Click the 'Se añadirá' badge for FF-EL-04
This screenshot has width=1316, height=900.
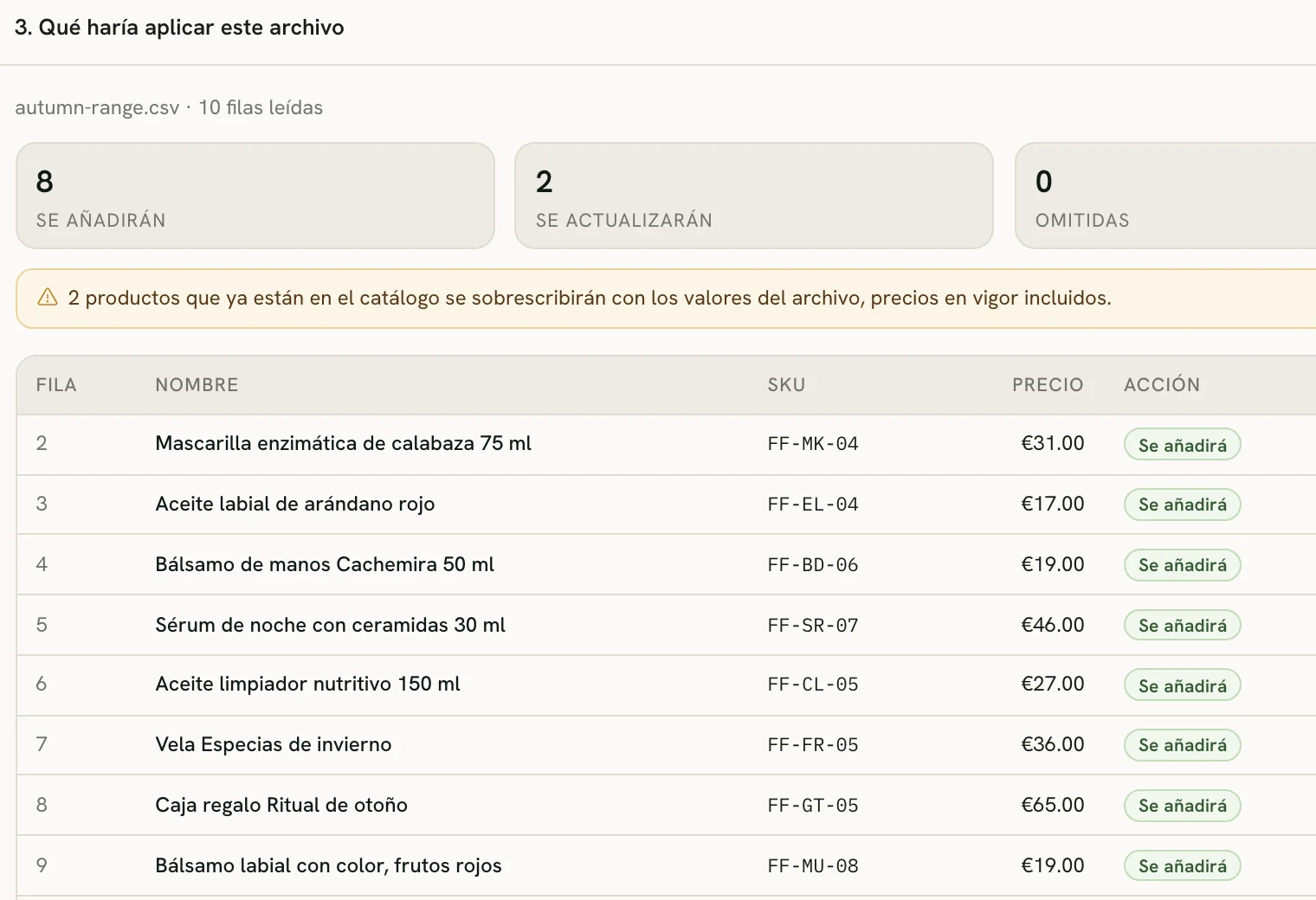point(1182,505)
